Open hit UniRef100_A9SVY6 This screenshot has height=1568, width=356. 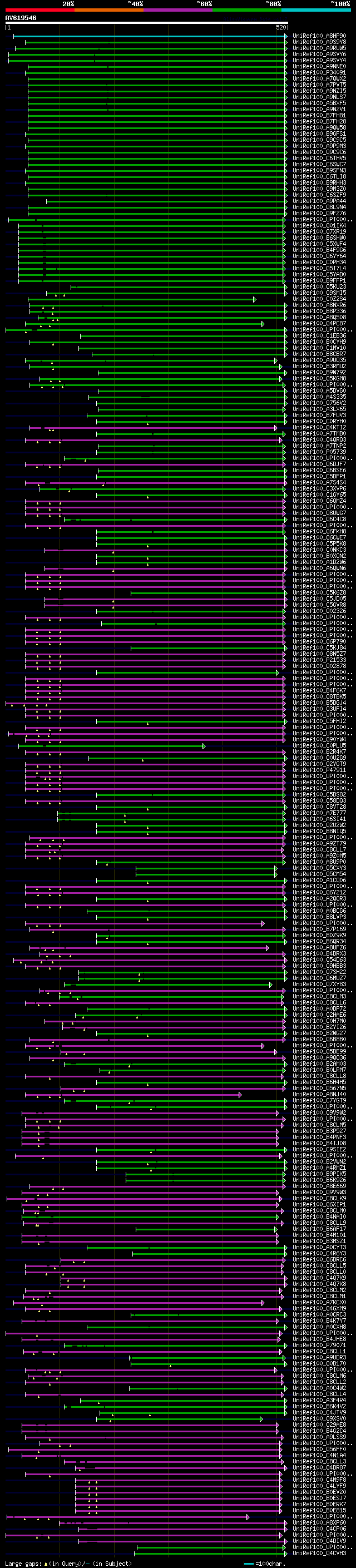(x=319, y=54)
